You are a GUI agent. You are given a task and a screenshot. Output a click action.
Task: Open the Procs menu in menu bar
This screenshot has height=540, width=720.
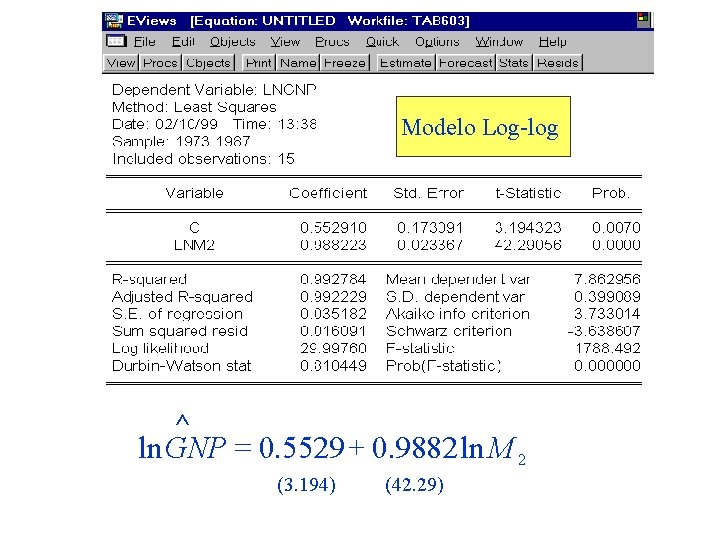(332, 42)
